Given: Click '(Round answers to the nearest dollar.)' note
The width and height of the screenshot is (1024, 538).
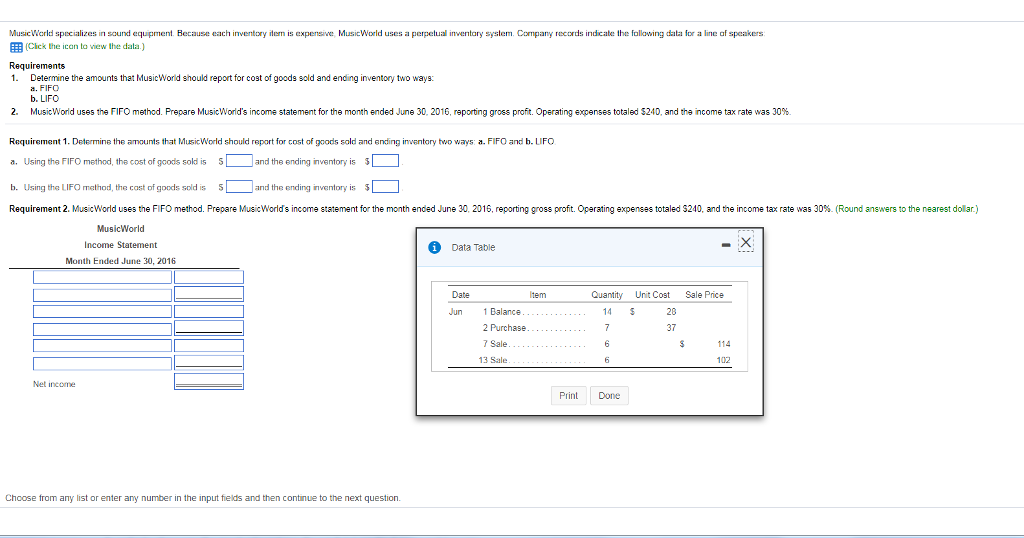Looking at the screenshot, I should pyautogui.click(x=906, y=209).
